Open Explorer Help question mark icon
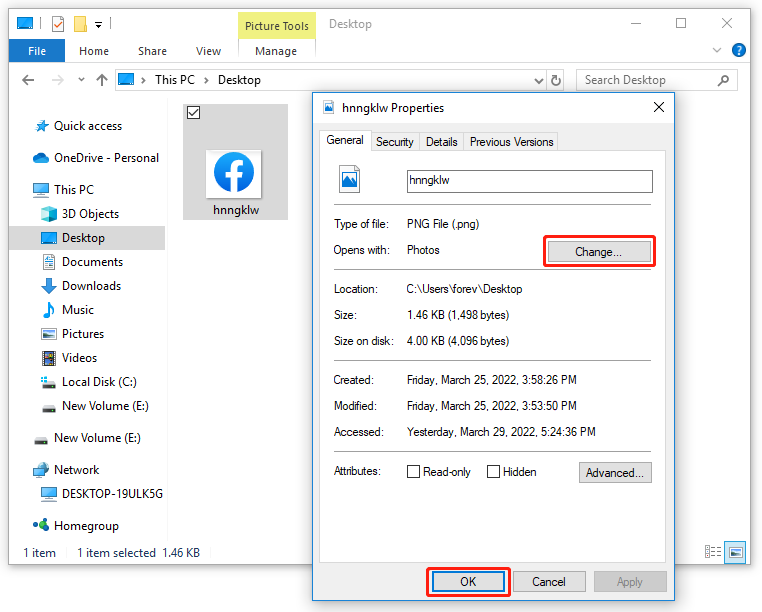 coord(739,50)
